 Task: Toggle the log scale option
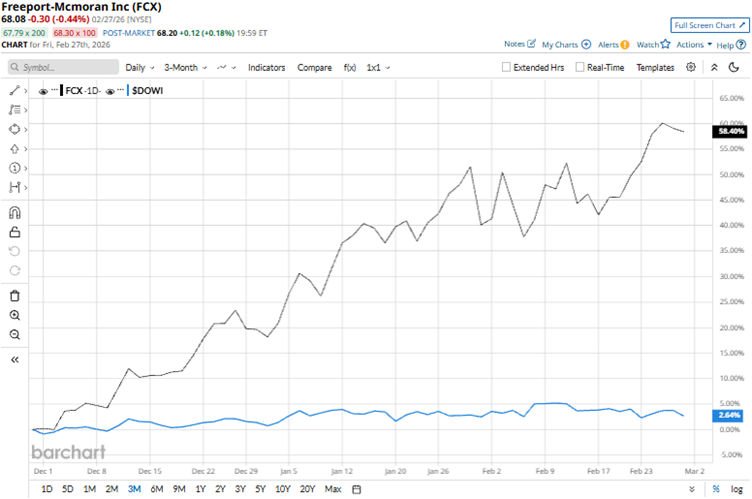pos(738,489)
